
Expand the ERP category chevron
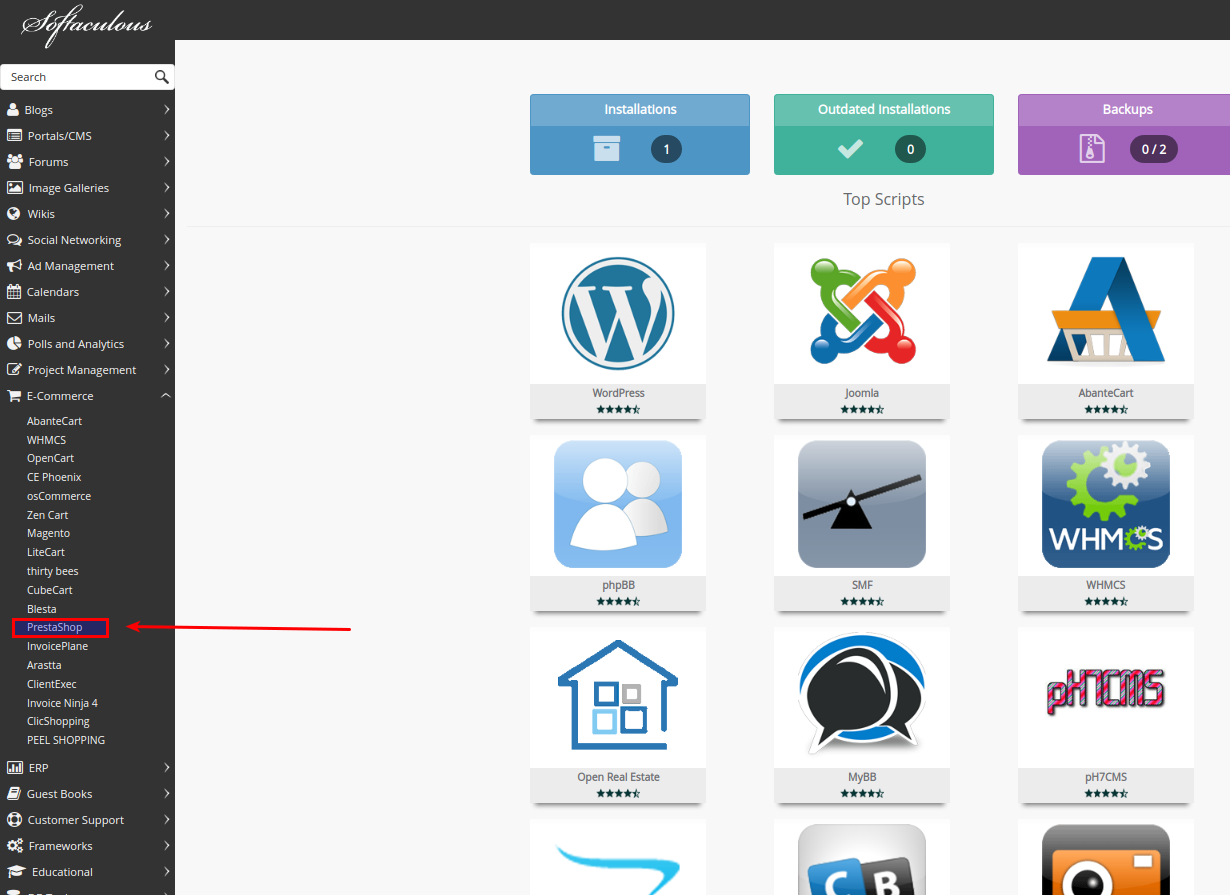coord(166,768)
